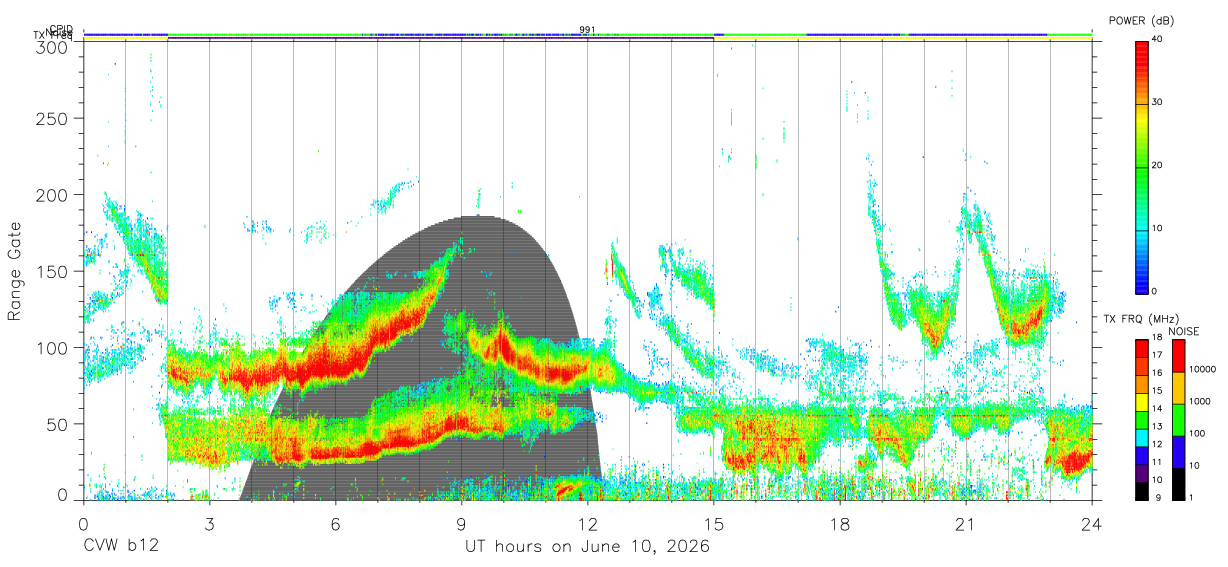Image resolution: width=1228 pixels, height=567 pixels.
Task: Click the 12 tick on UT hours axis
Action: (587, 524)
